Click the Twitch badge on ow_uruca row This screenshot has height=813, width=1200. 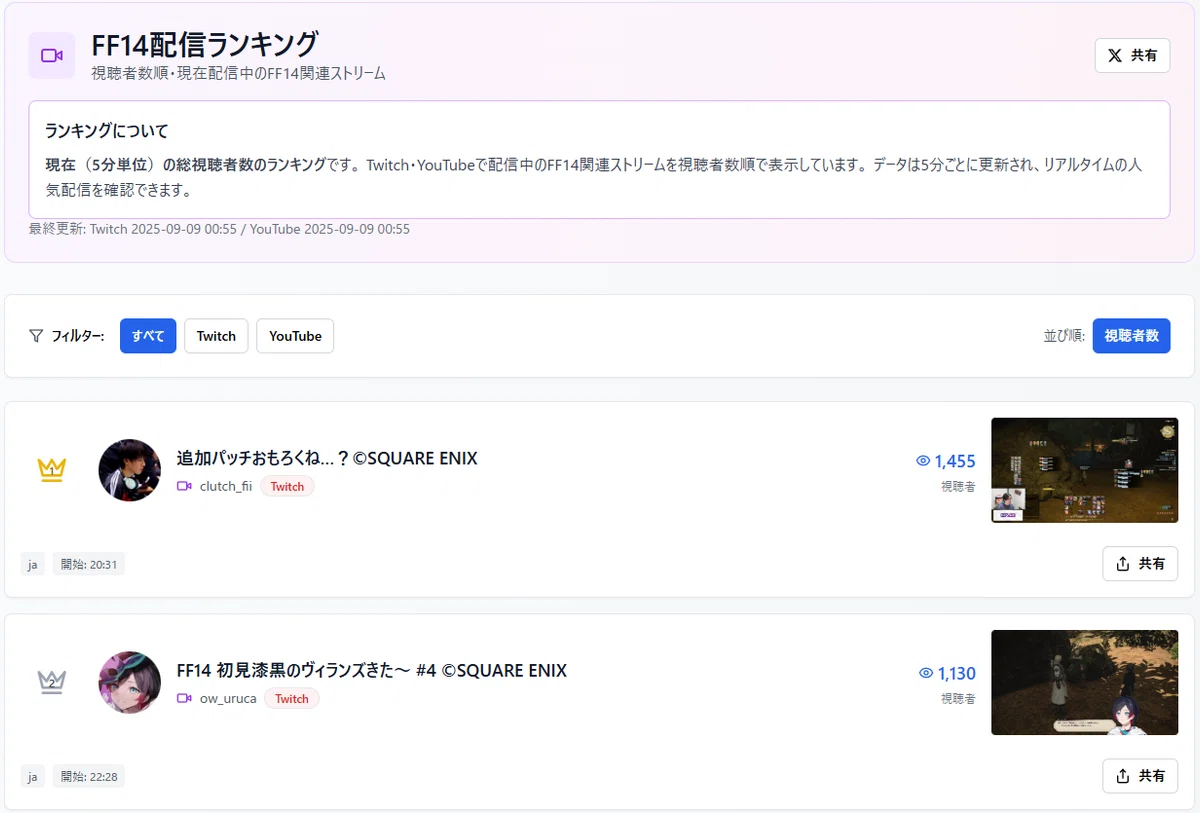tap(292, 698)
